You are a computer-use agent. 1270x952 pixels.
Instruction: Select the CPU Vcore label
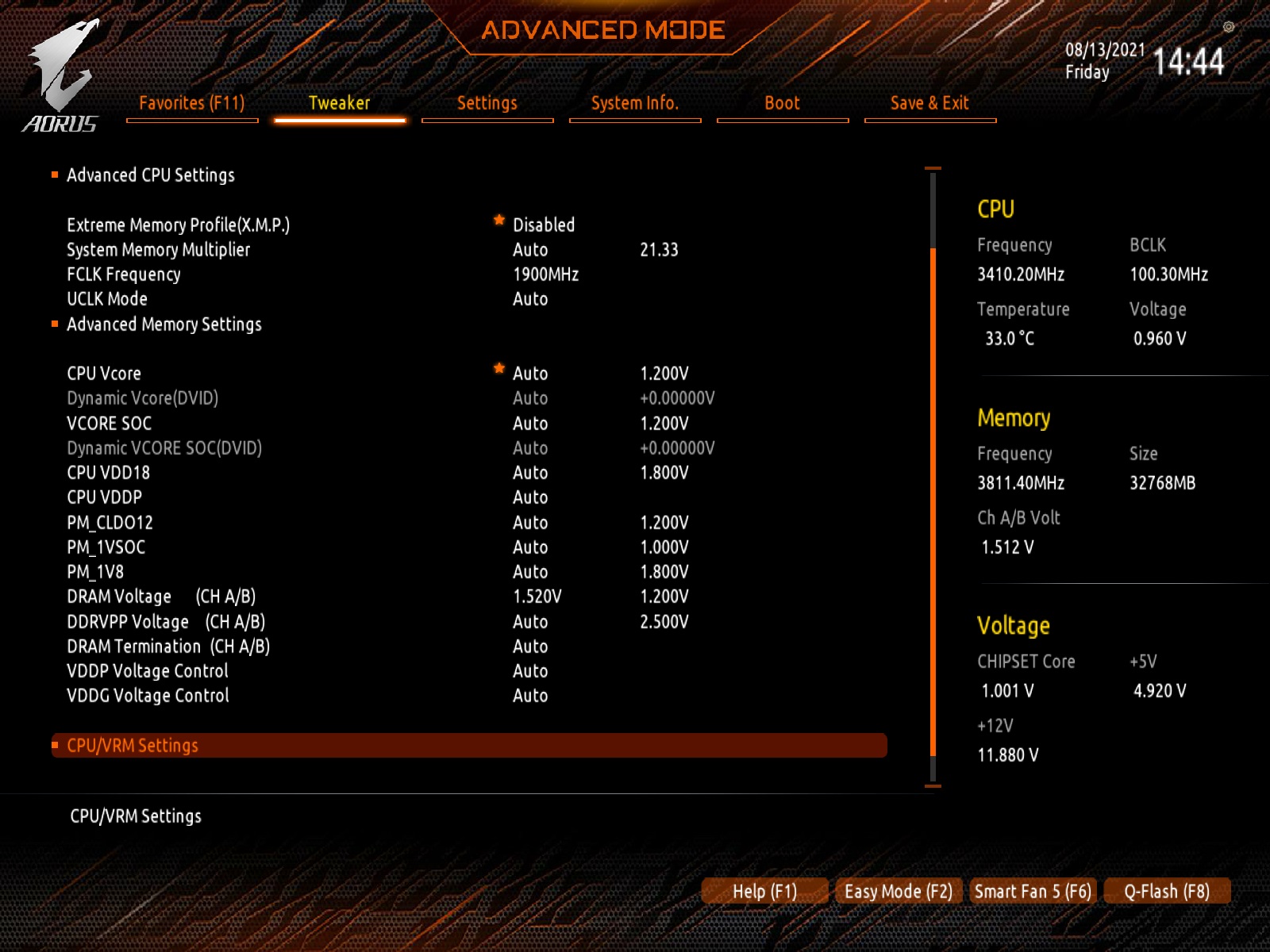(x=104, y=373)
